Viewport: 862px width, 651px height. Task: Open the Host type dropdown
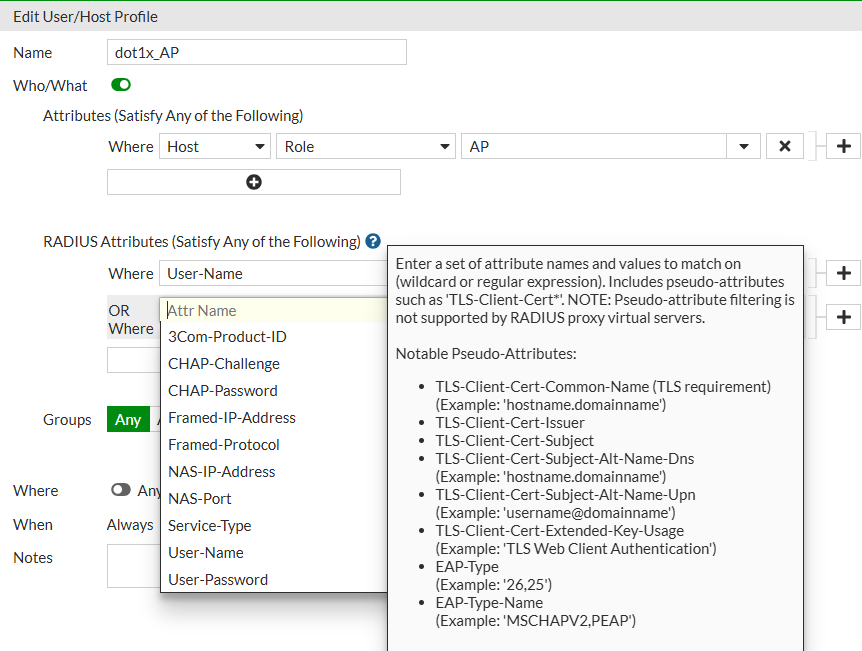[214, 147]
